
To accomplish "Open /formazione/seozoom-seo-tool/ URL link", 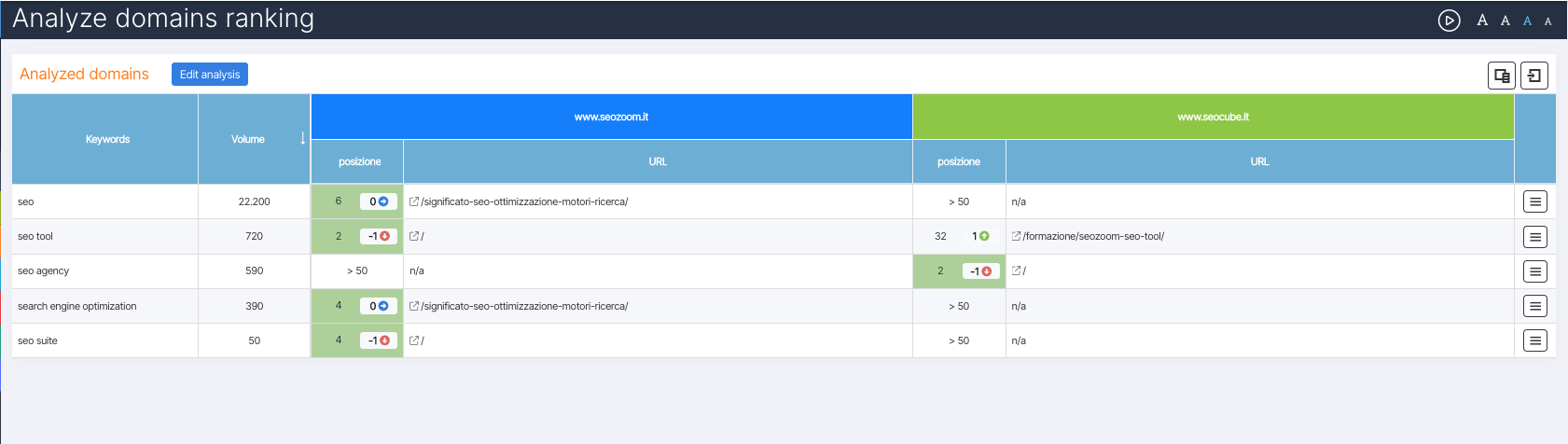I will pyautogui.click(x=1093, y=236).
